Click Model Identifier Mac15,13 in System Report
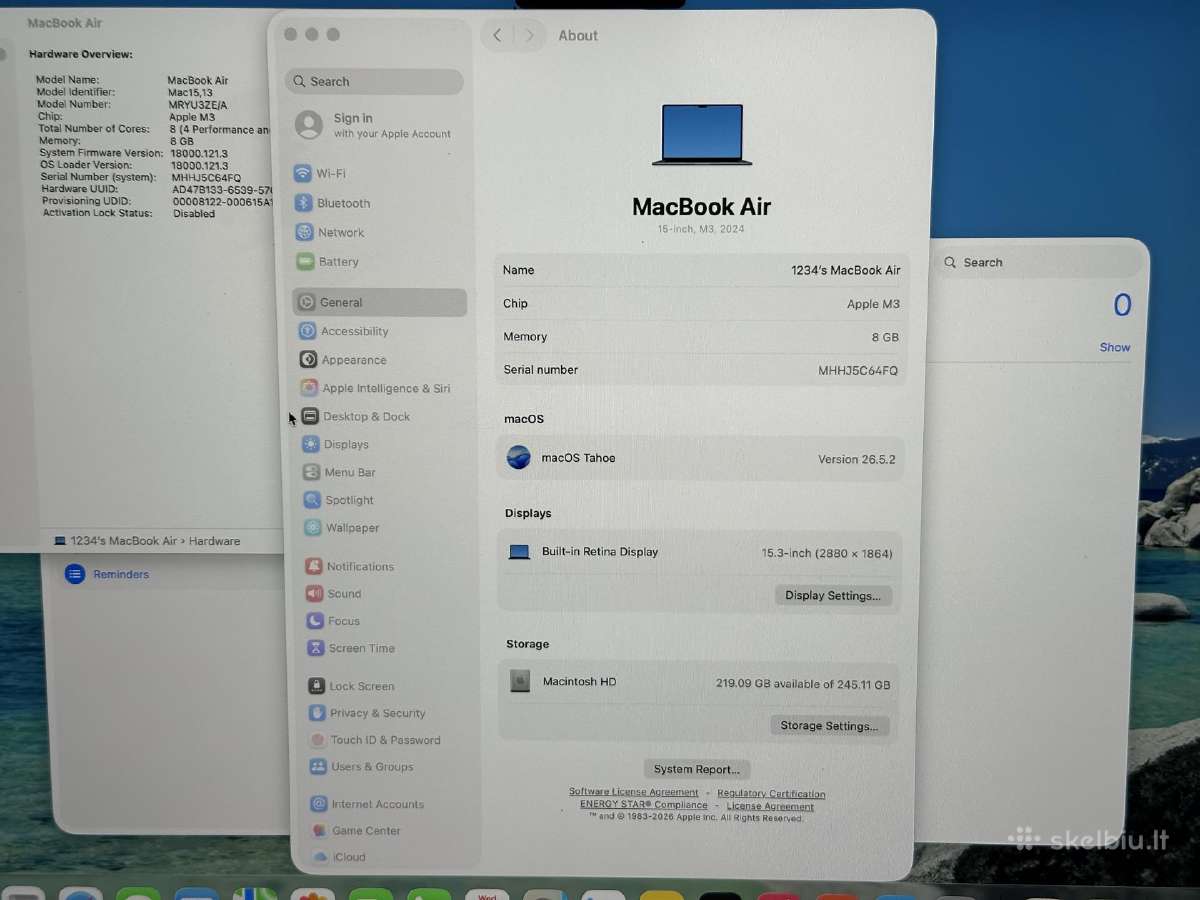Image resolution: width=1200 pixels, height=900 pixels. (190, 93)
